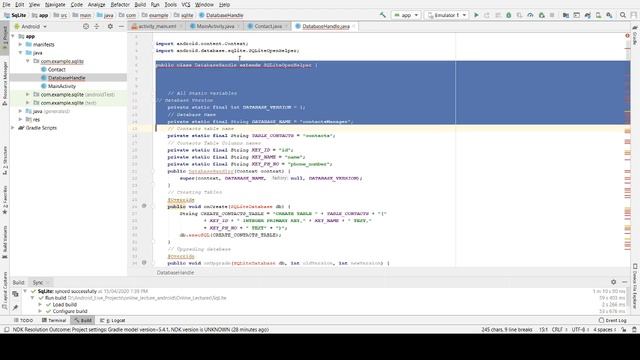640x360 pixels.
Task: Close the DatabaseHandle.java tab
Action: (353, 26)
